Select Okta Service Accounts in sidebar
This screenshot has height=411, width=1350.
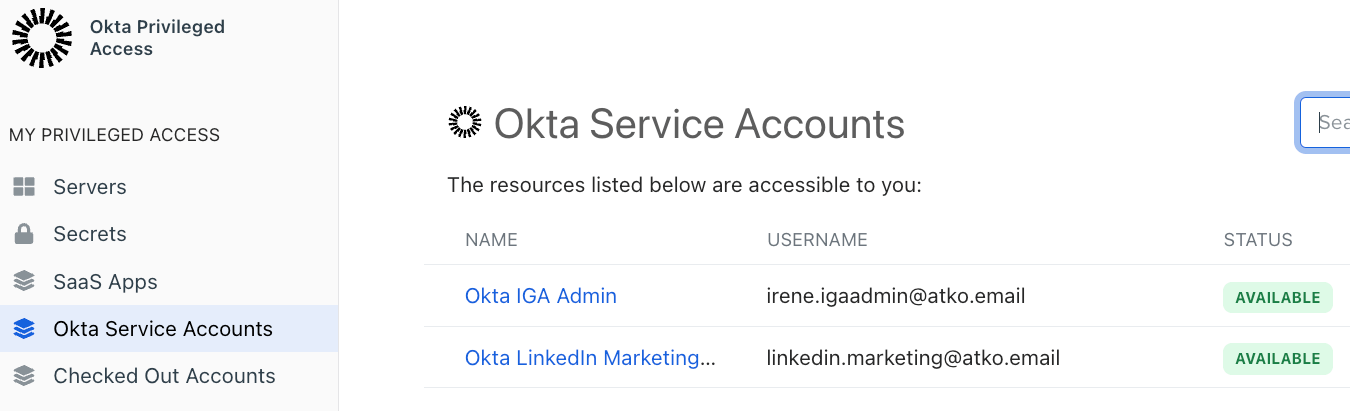point(163,329)
